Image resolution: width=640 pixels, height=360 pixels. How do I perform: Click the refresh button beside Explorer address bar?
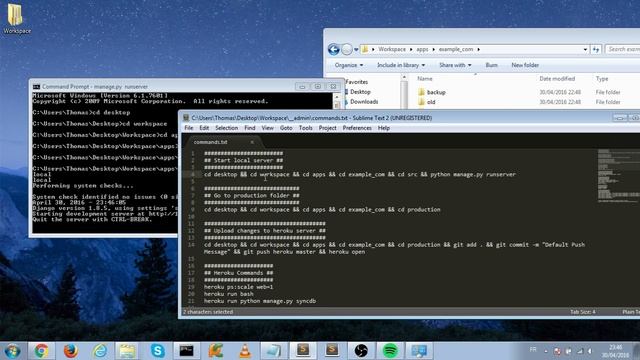coord(596,49)
